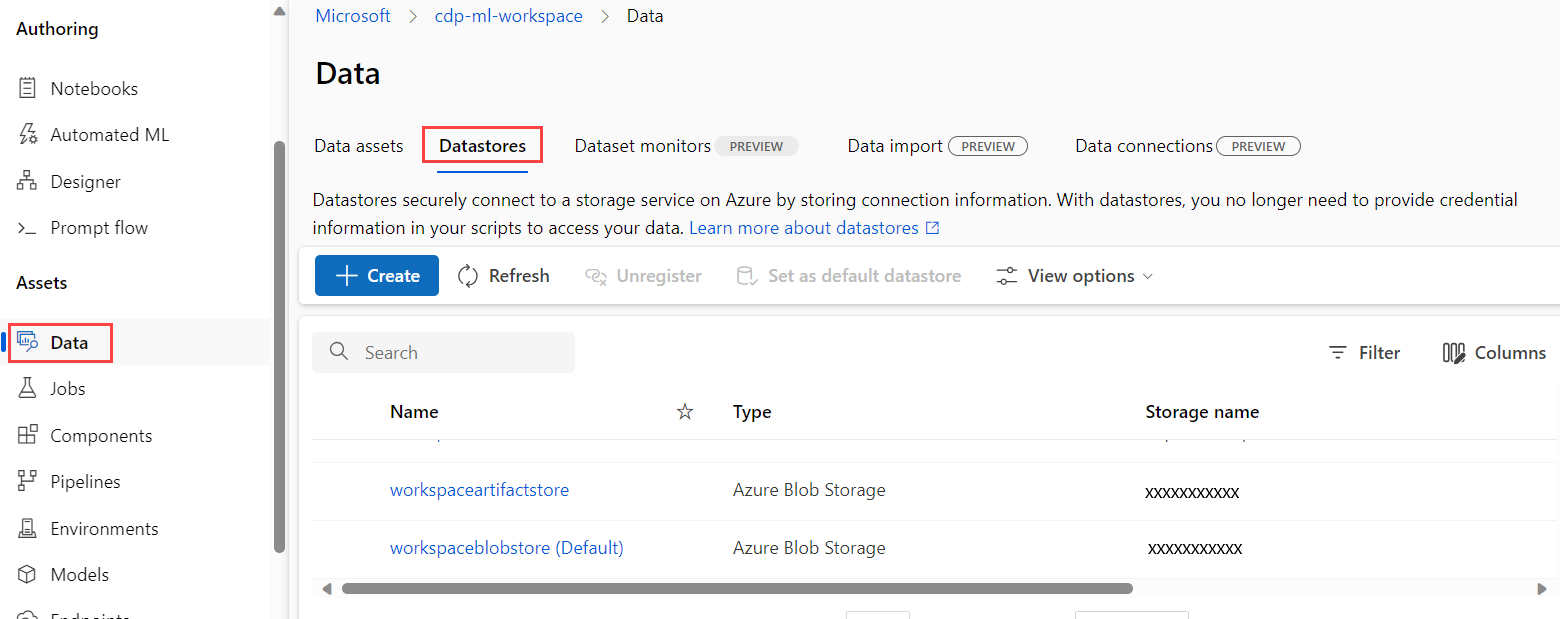This screenshot has height=619, width=1560.
Task: Open Components using its grid icon
Action: pos(28,436)
